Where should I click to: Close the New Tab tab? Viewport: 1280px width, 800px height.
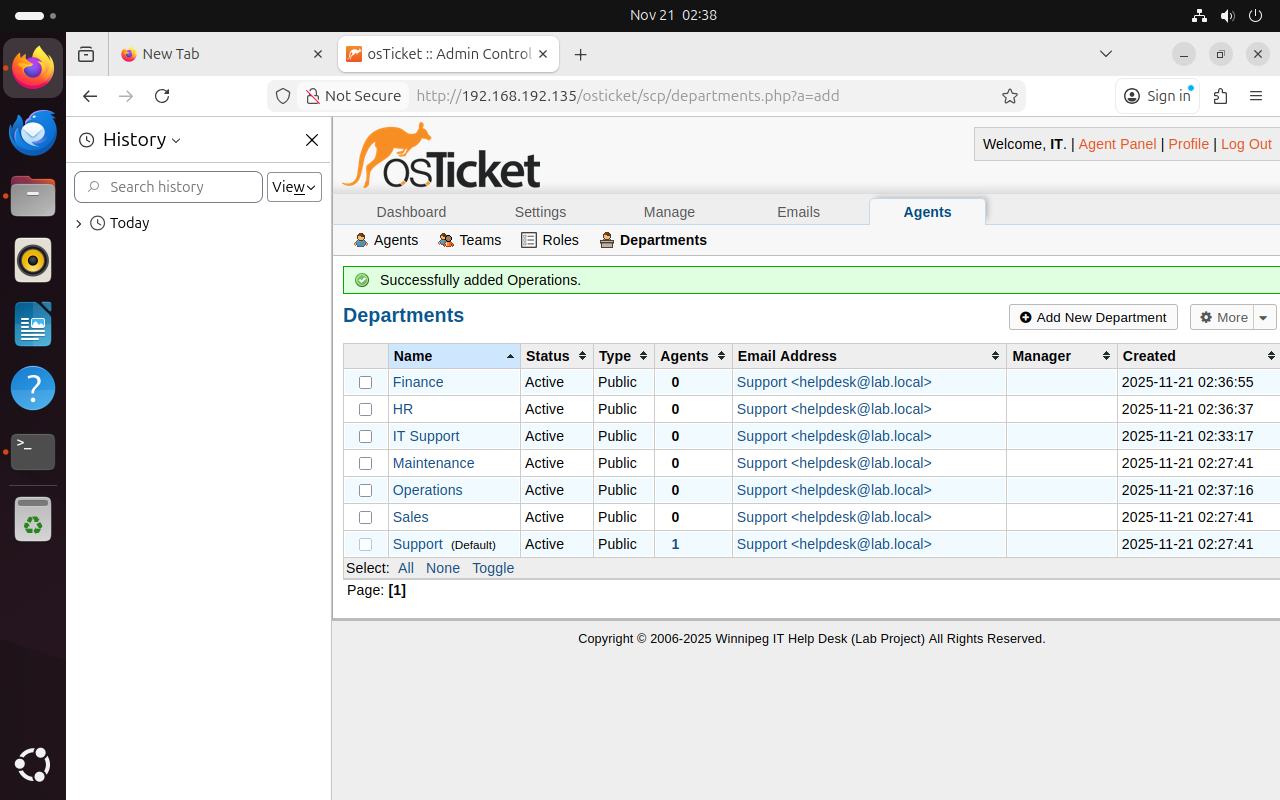point(318,54)
